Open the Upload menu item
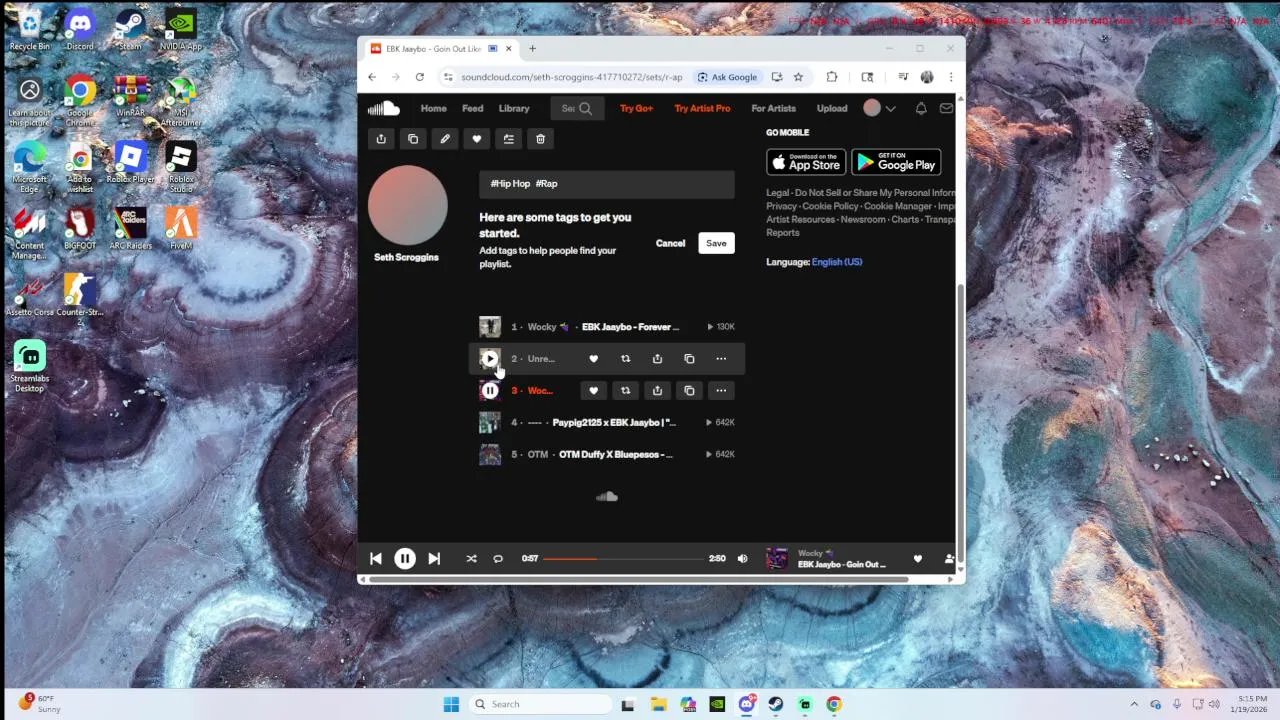This screenshot has width=1280, height=720. [832, 108]
